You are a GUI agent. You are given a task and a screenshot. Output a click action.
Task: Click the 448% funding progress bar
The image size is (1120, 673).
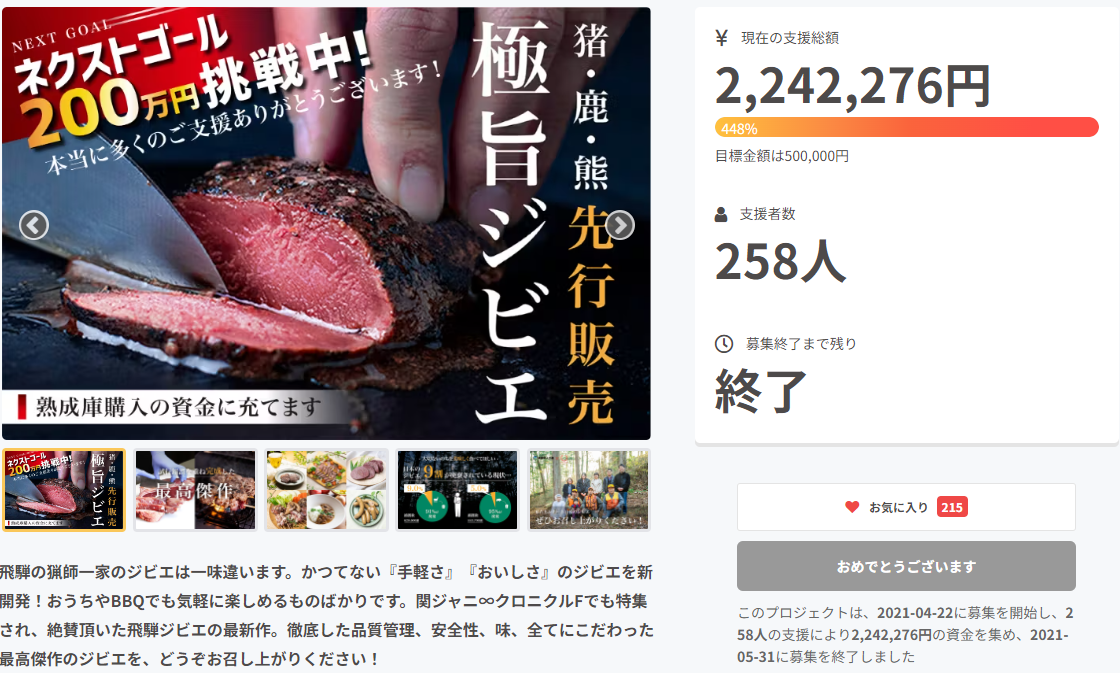[x=906, y=128]
